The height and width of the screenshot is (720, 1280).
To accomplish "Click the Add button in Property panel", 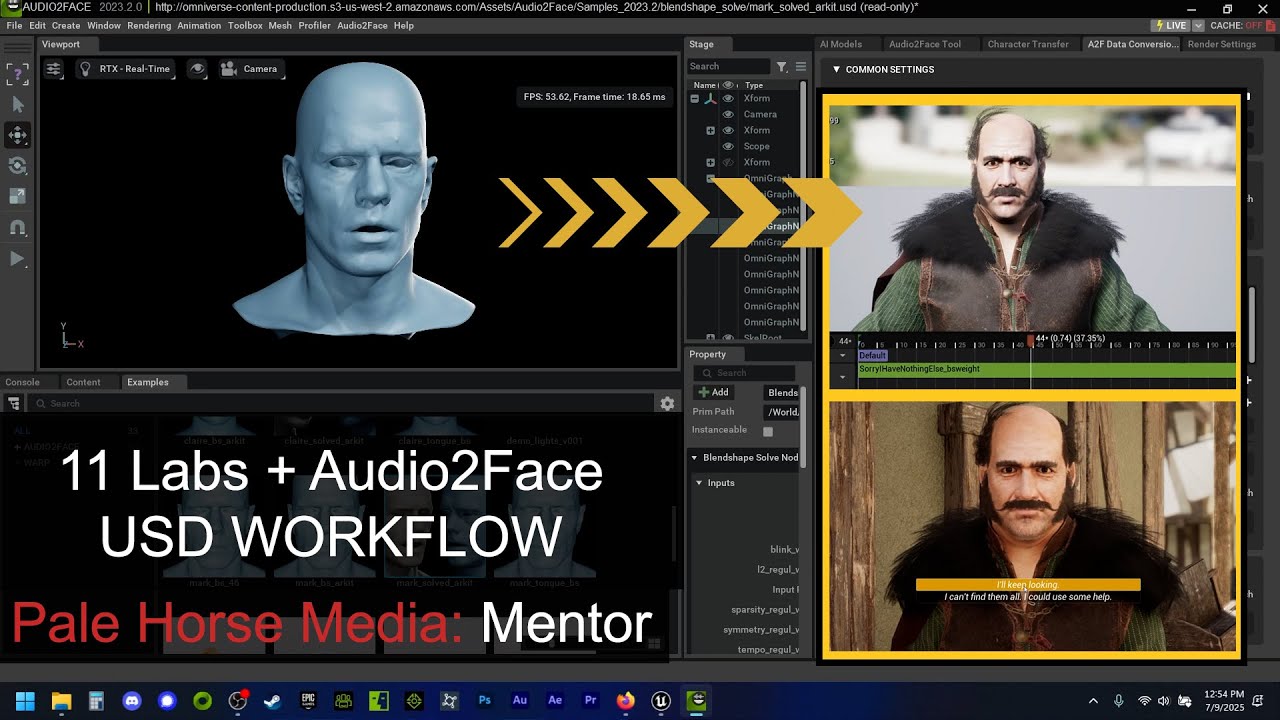I will [x=714, y=392].
